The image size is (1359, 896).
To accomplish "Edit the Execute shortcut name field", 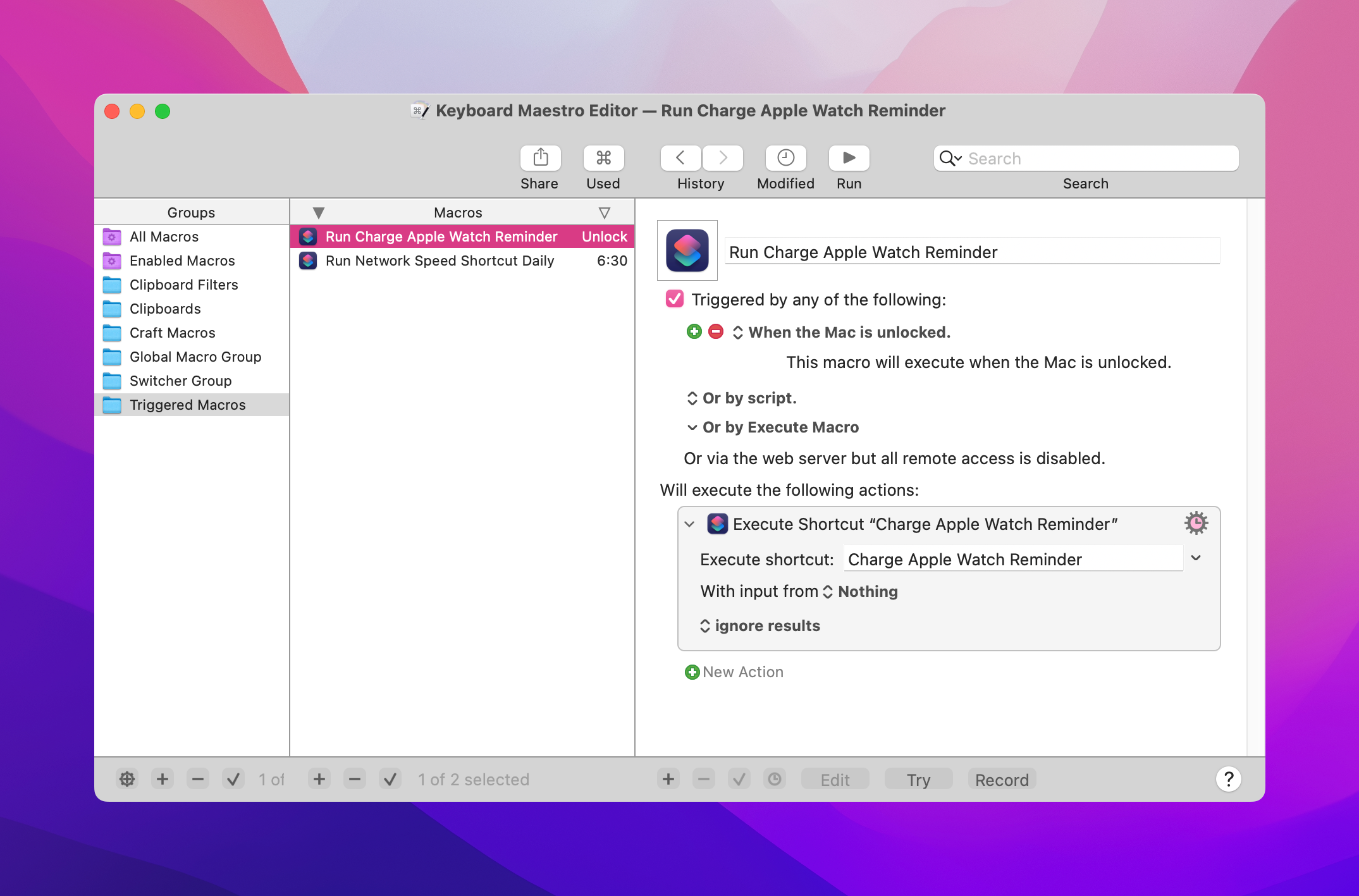I will coord(1013,559).
